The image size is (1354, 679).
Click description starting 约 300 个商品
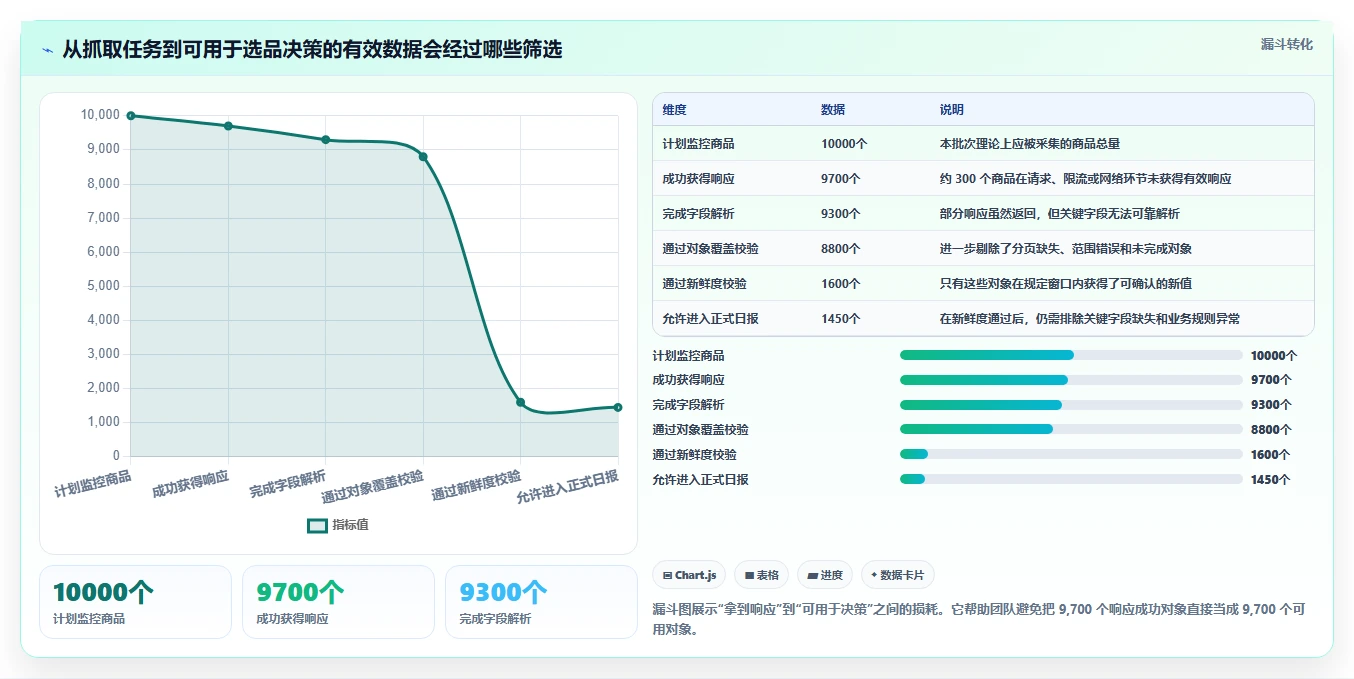click(1085, 179)
